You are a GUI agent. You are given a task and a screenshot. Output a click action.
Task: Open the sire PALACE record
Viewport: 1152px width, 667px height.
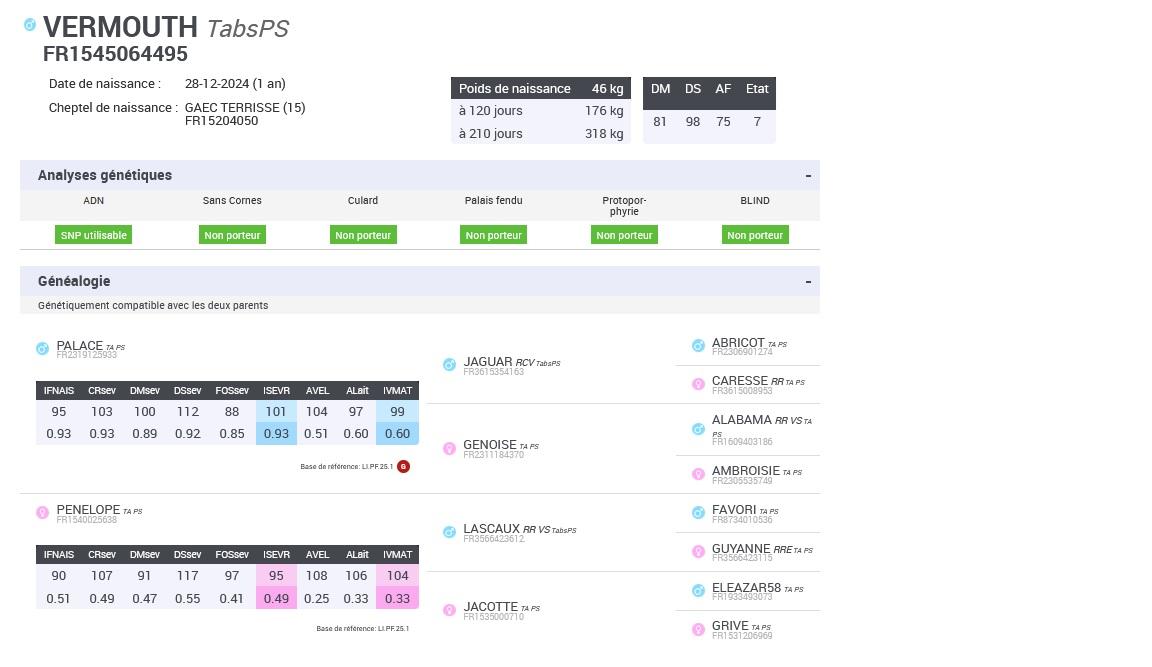point(79,346)
